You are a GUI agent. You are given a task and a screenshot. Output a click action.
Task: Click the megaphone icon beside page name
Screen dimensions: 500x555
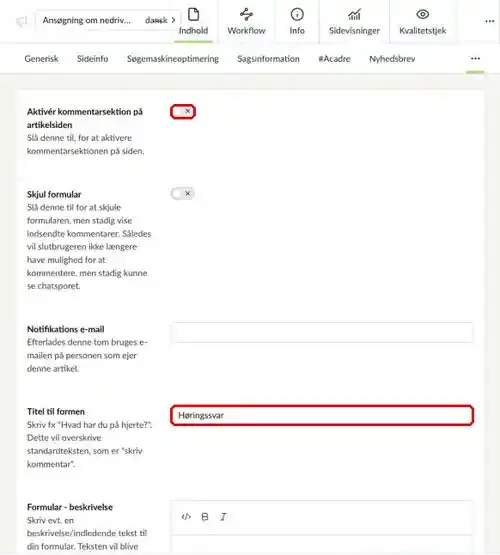click(21, 21)
